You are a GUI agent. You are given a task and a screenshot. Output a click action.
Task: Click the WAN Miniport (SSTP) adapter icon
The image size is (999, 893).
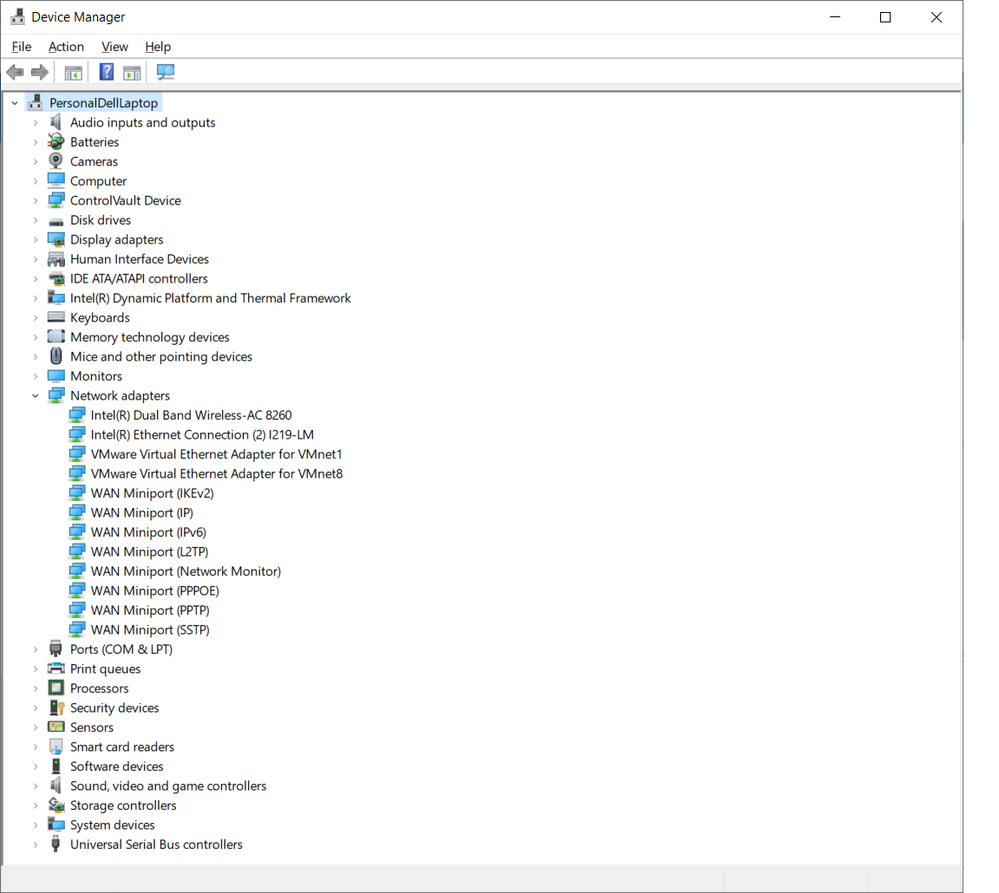(76, 629)
